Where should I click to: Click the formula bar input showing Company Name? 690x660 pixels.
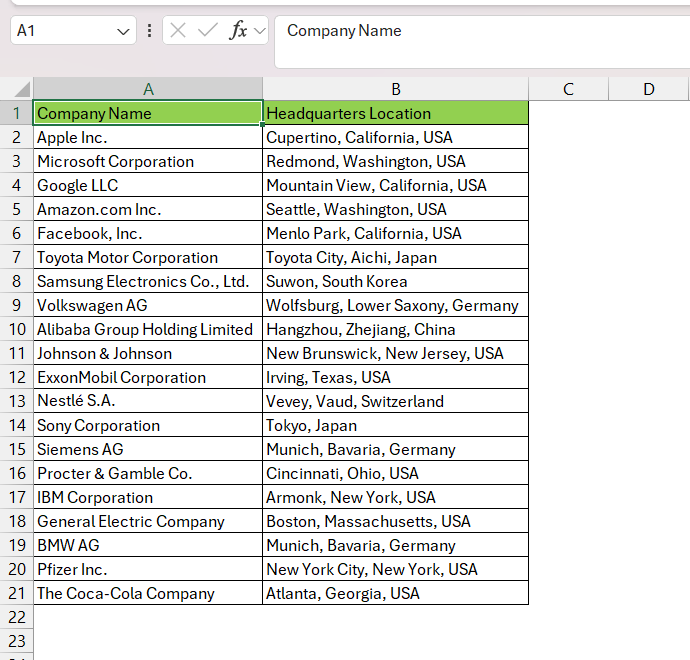482,42
